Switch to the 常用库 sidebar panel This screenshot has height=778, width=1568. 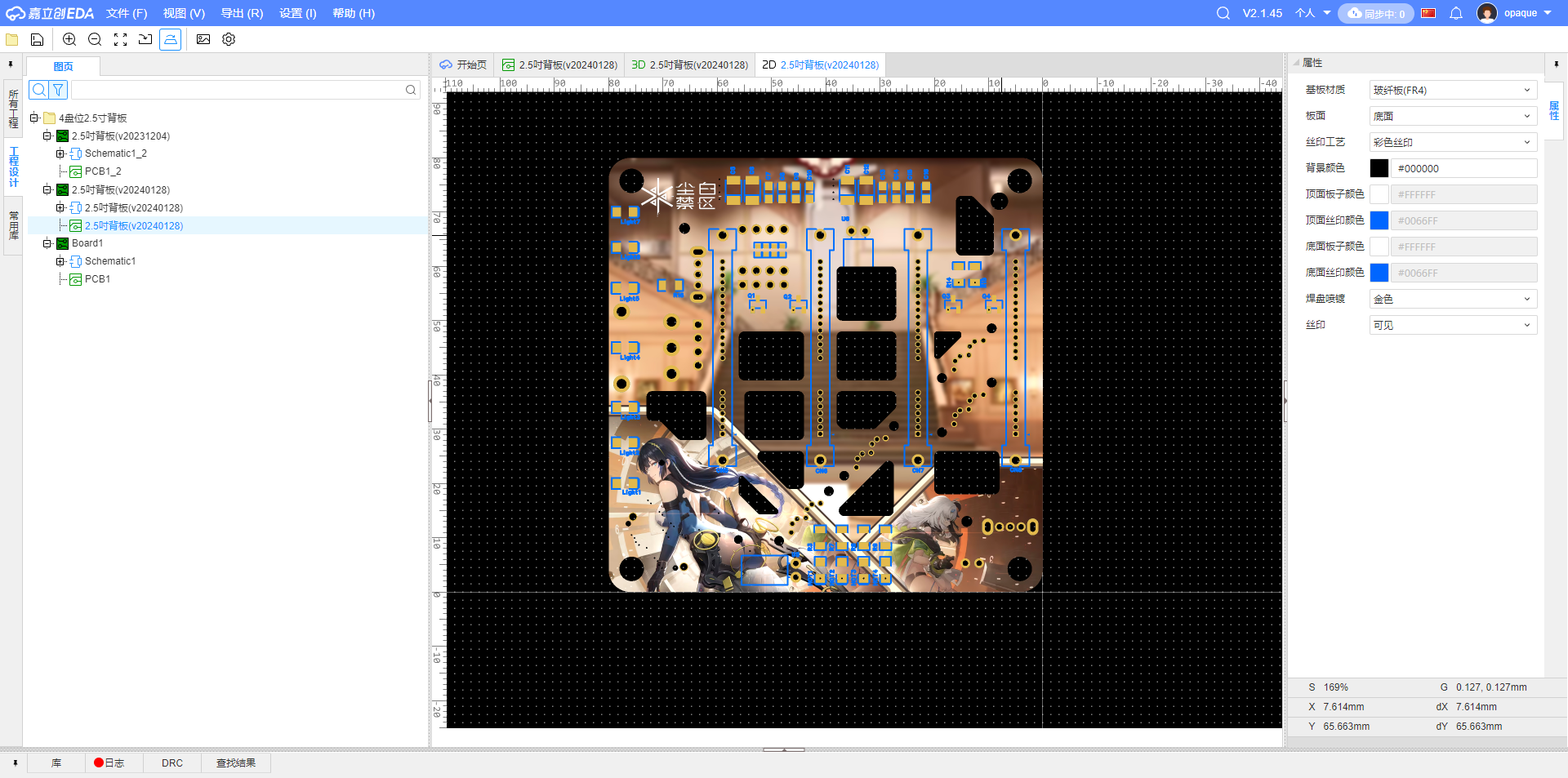12,225
